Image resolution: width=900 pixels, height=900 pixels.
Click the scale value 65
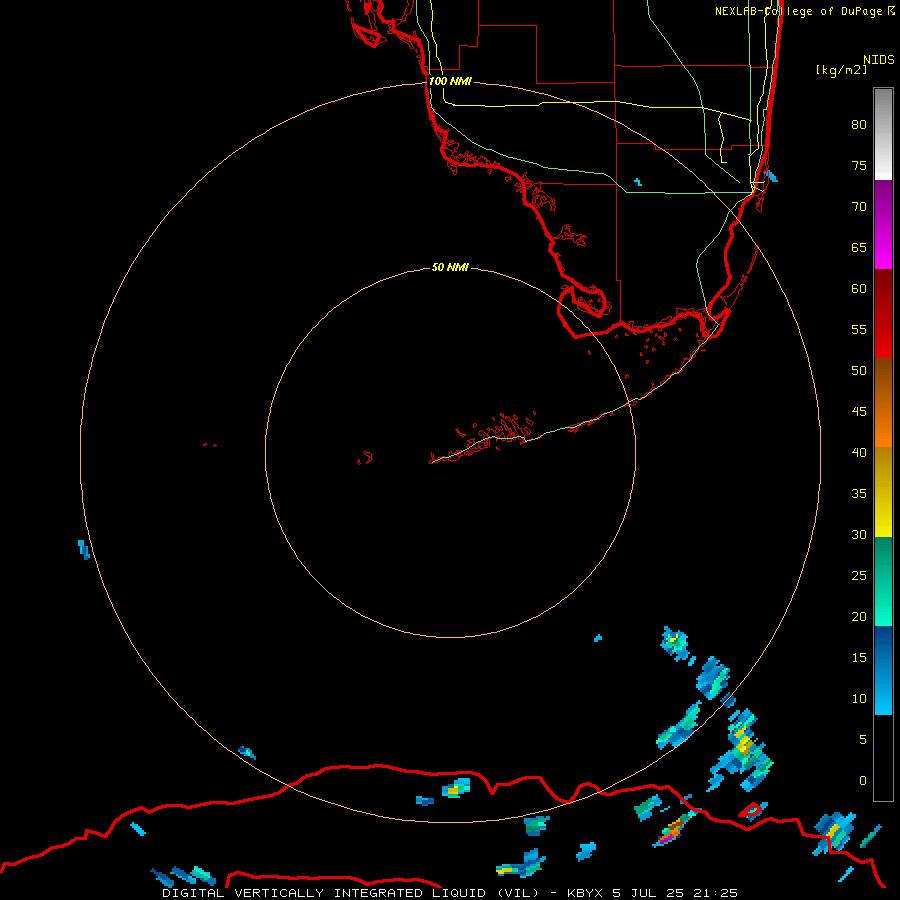click(859, 248)
